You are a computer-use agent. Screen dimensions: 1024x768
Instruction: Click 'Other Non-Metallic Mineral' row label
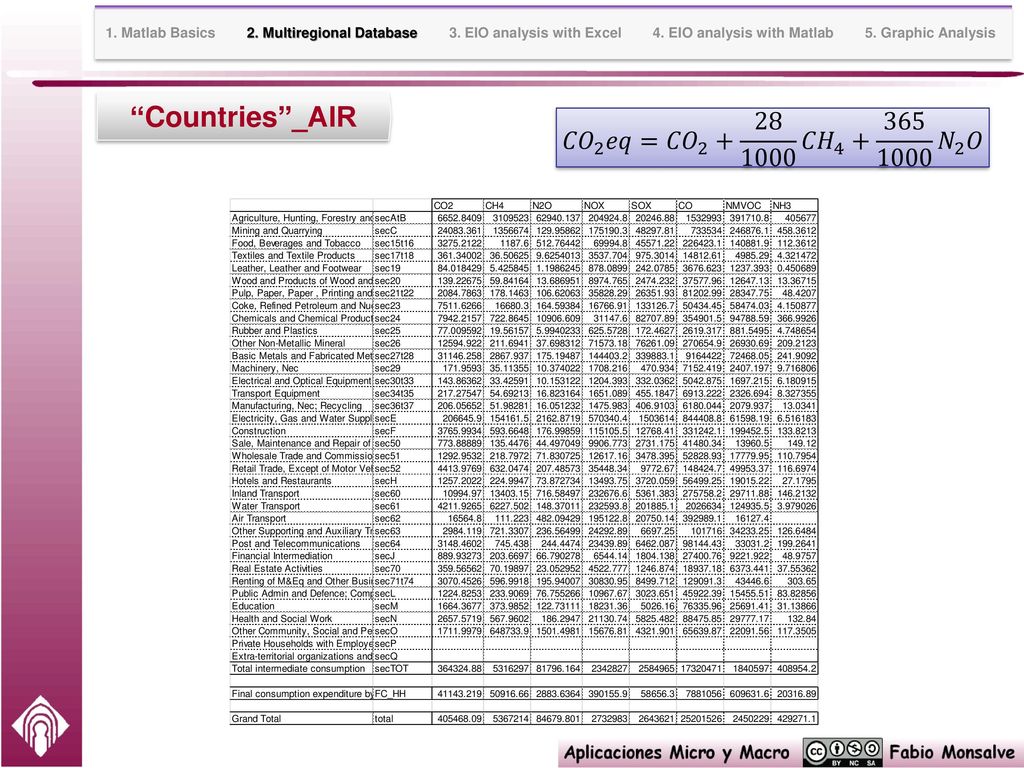289,343
